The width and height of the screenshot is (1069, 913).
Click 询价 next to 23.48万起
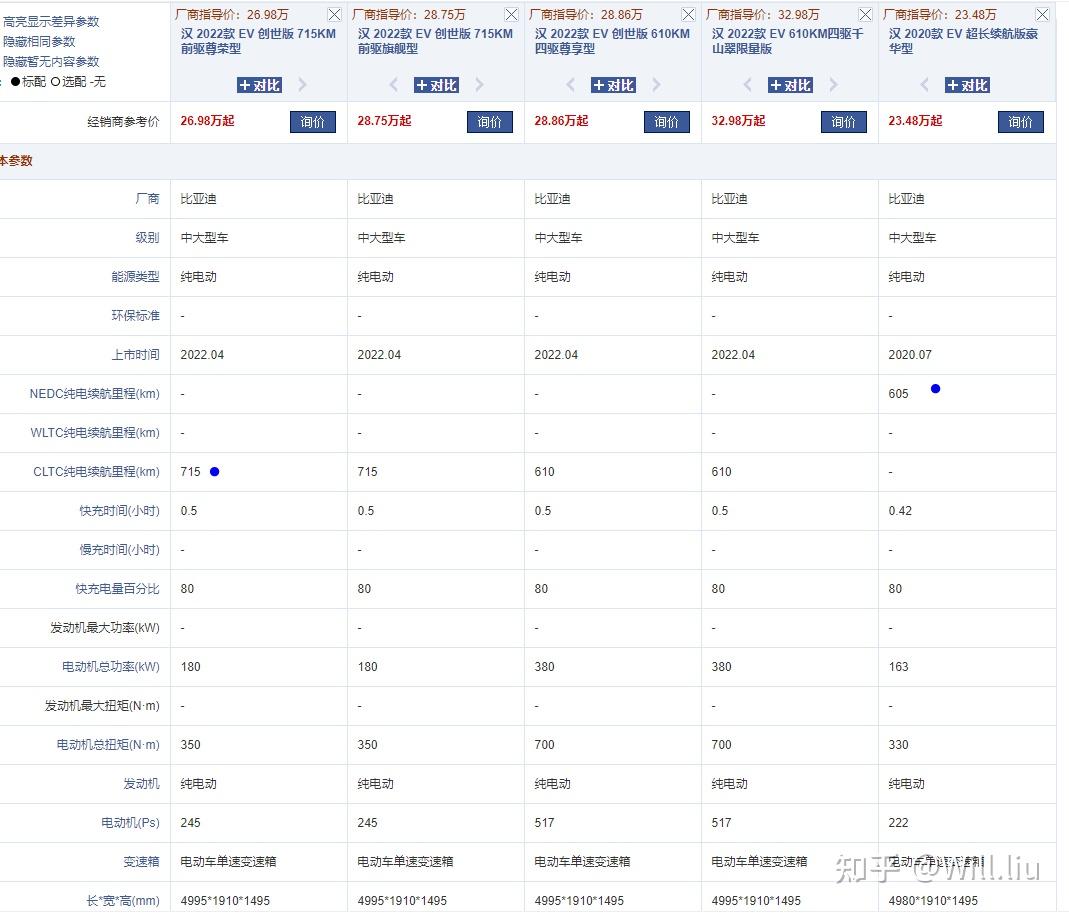click(x=1021, y=122)
